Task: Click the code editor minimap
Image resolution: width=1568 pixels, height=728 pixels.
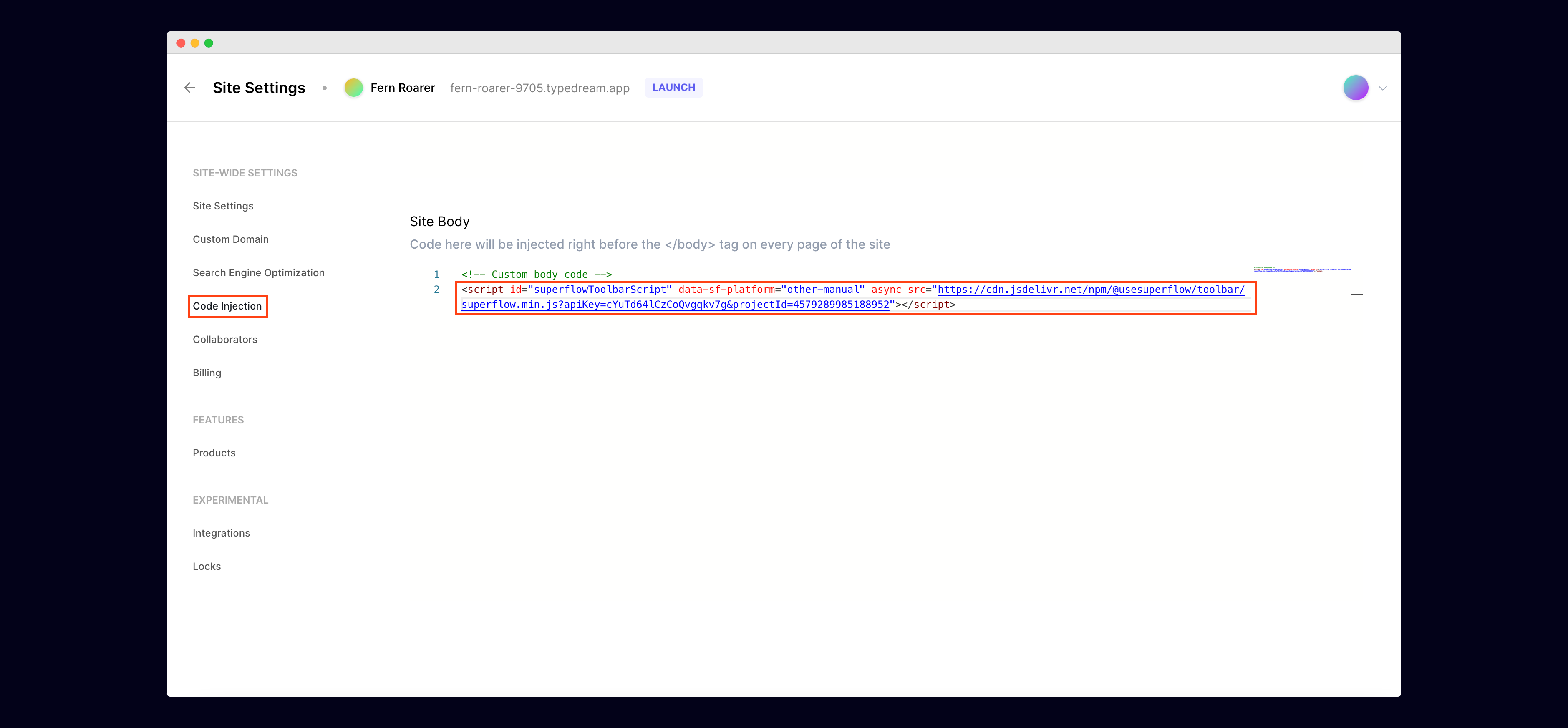Action: coord(1302,269)
